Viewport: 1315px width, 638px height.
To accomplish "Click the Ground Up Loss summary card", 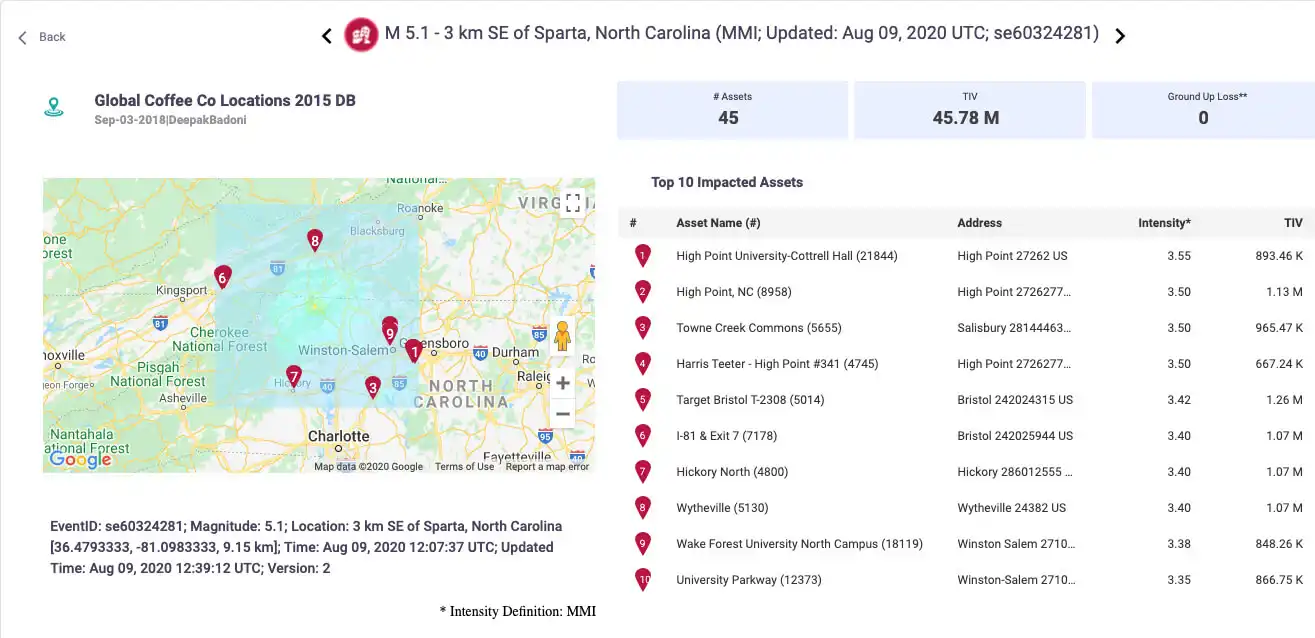I will click(x=1202, y=110).
